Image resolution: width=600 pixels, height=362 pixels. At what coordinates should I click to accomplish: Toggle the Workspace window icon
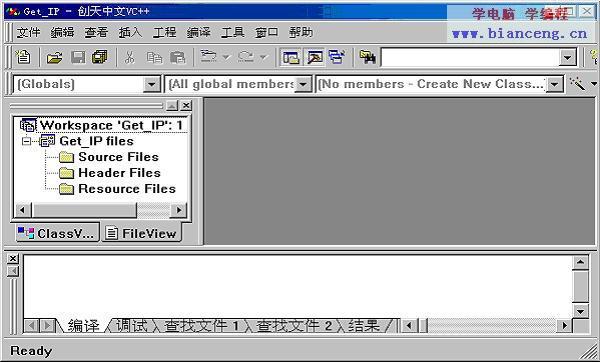[x=291, y=58]
